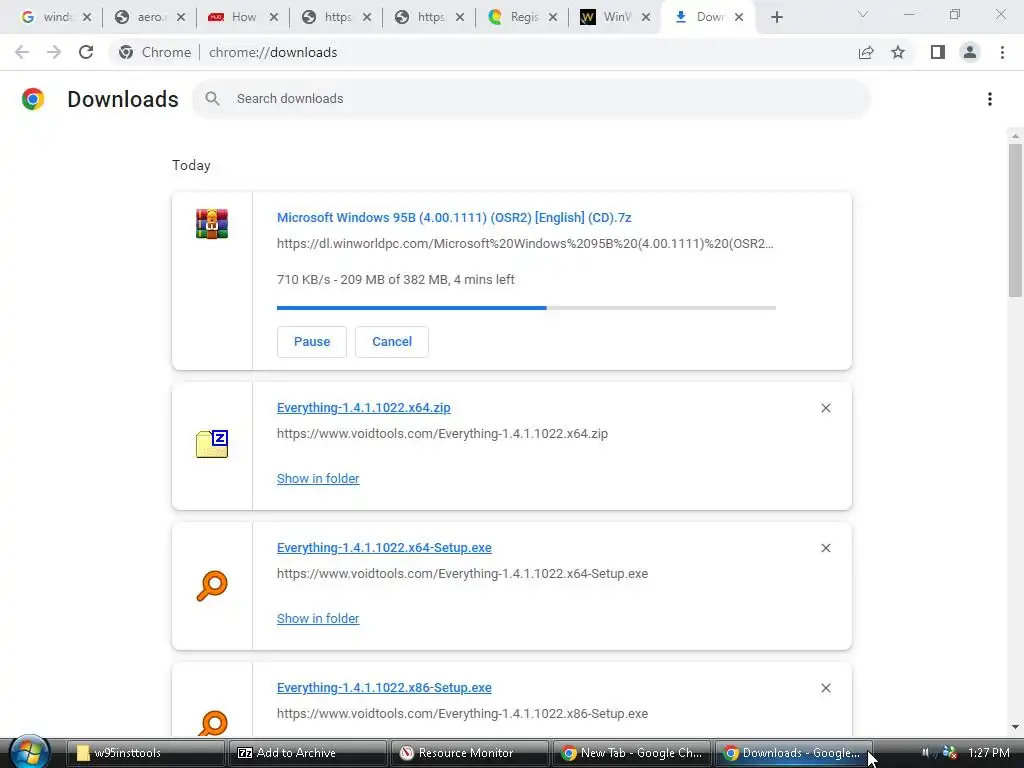Switch to Add to Archive taskbar window
The height and width of the screenshot is (768, 1024).
point(308,753)
